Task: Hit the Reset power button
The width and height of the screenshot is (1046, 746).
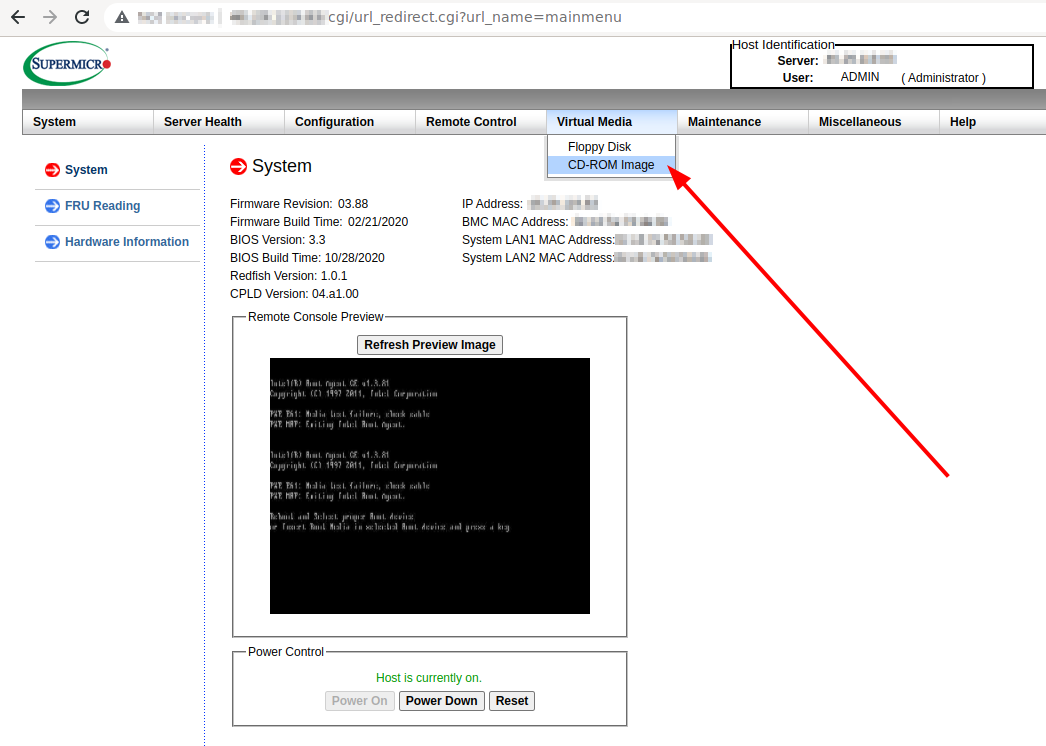Action: [511, 701]
